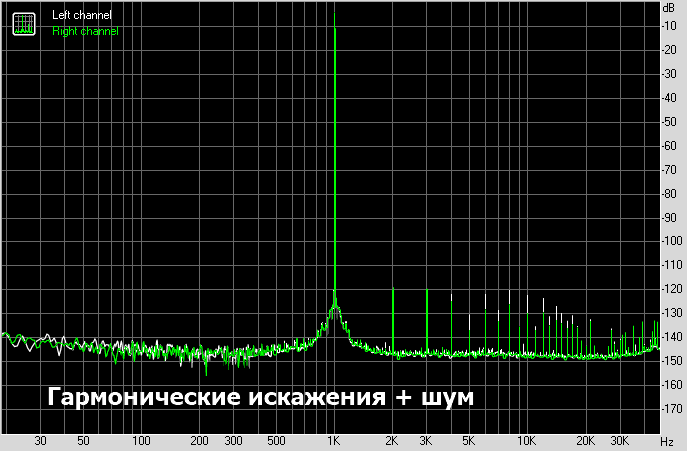Click the Hz unit label on the frequency axis

click(x=666, y=441)
